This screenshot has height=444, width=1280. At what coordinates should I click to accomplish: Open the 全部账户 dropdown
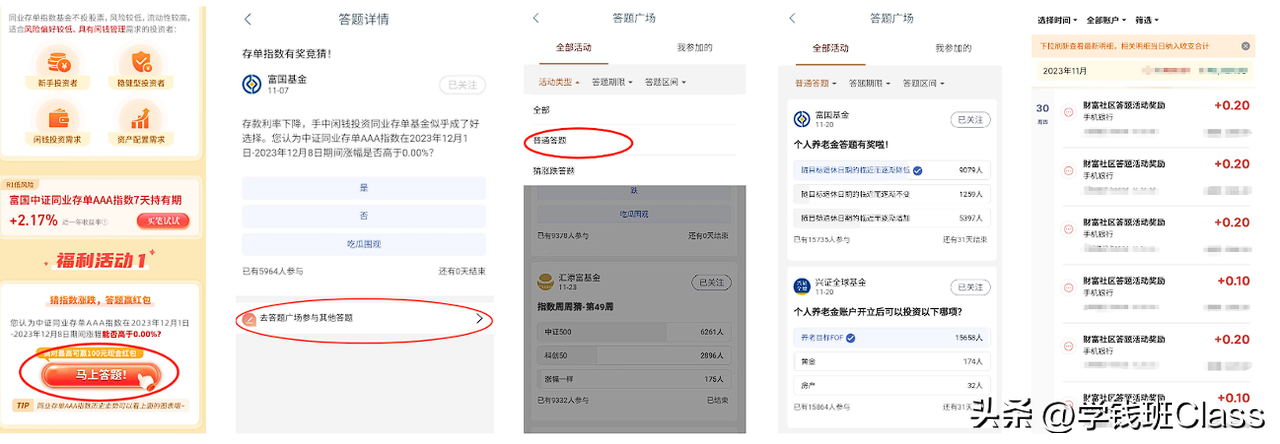(x=1106, y=20)
